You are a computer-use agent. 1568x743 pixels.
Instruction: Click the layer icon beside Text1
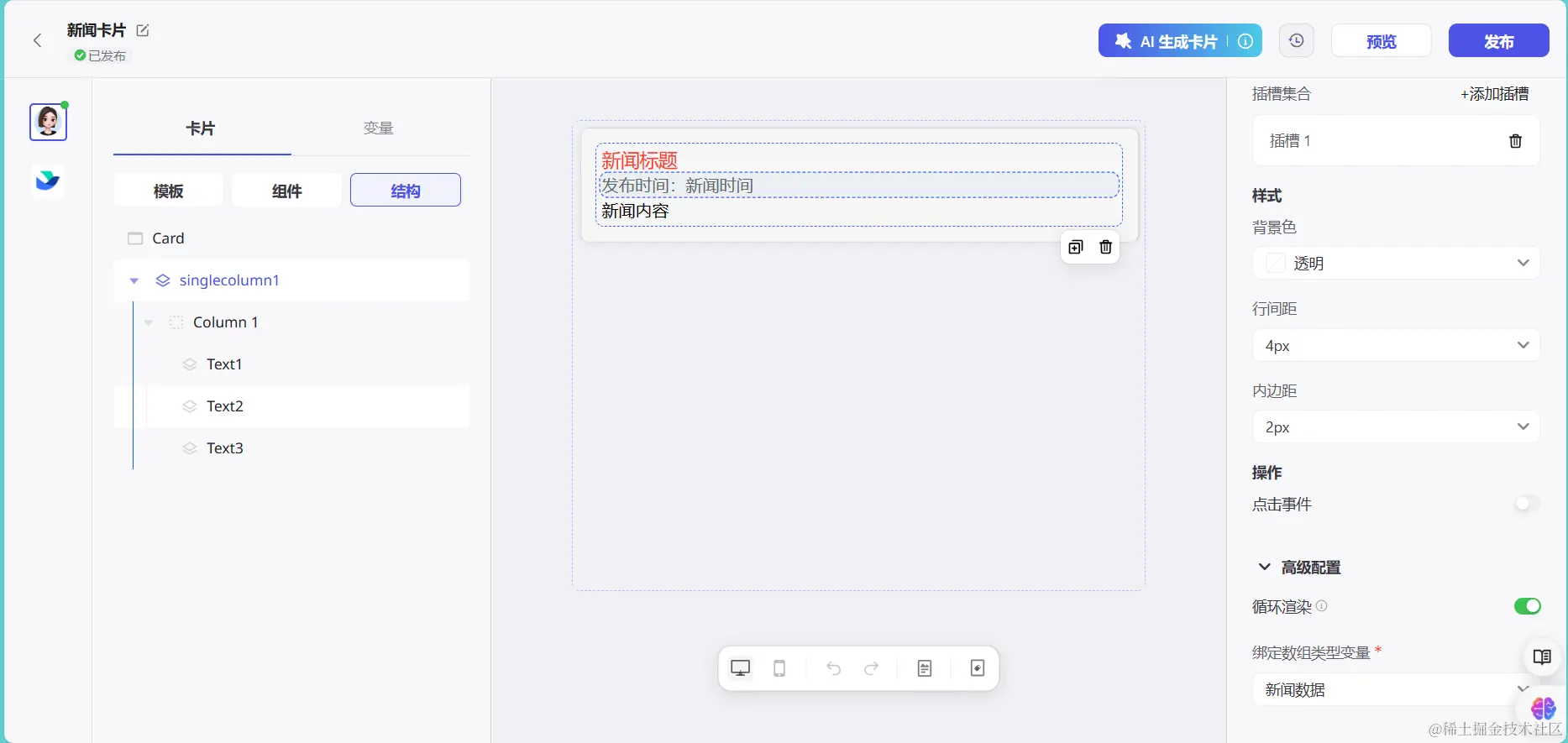(x=190, y=364)
